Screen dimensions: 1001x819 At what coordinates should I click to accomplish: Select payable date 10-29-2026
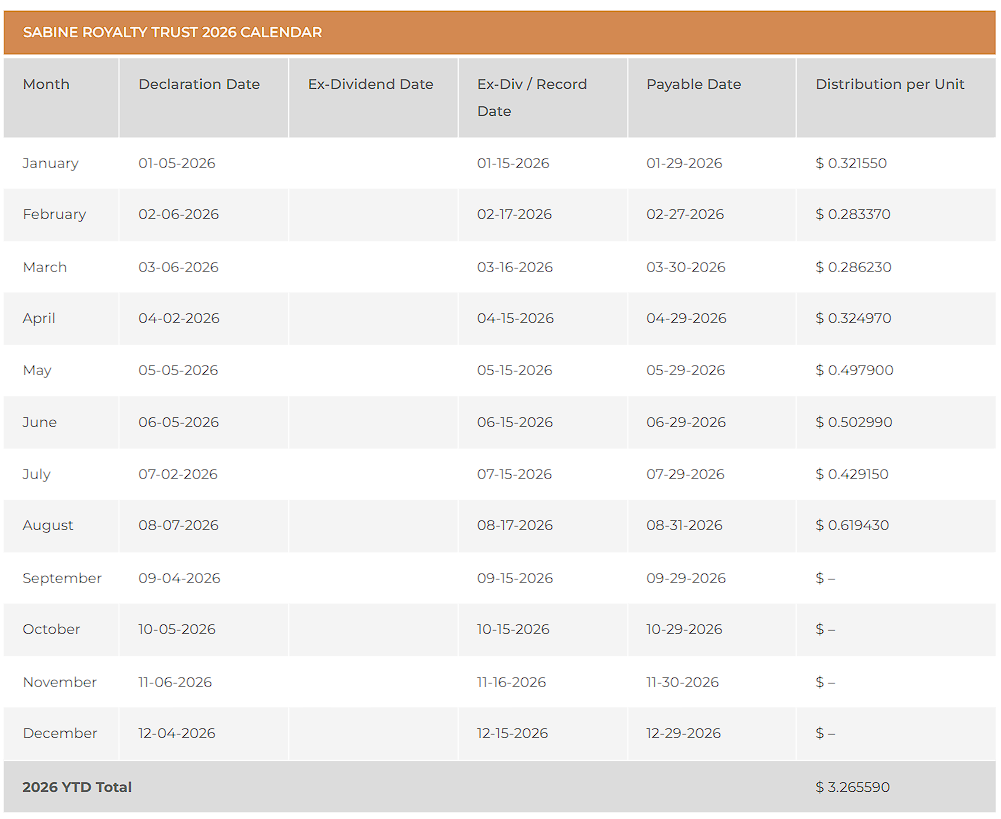tap(684, 629)
